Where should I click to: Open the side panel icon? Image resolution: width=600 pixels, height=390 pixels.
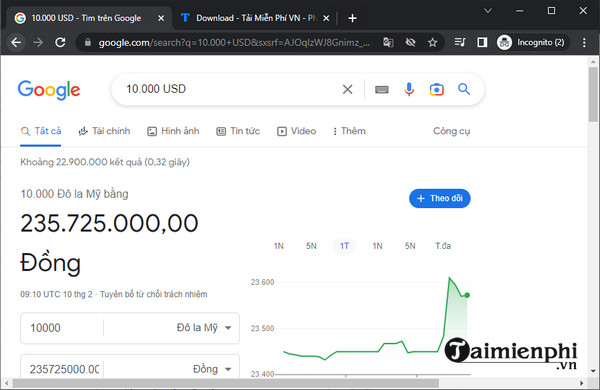(482, 42)
